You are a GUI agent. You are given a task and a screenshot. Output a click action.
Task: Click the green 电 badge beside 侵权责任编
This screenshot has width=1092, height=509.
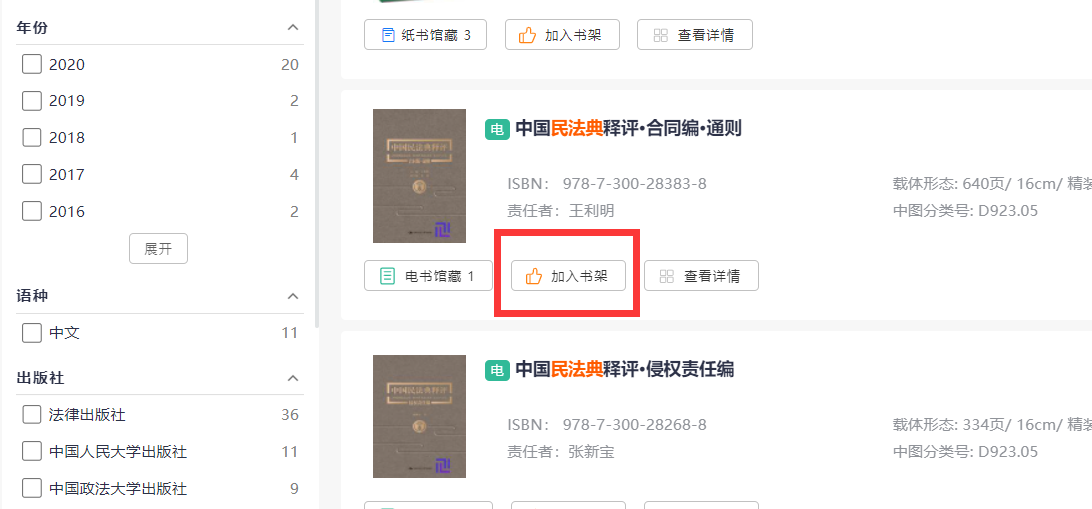coord(497,370)
